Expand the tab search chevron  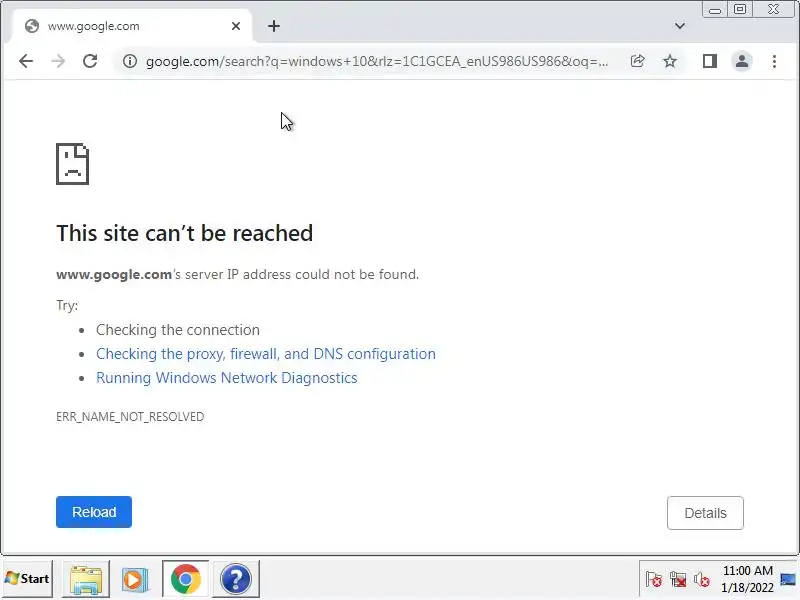(680, 26)
